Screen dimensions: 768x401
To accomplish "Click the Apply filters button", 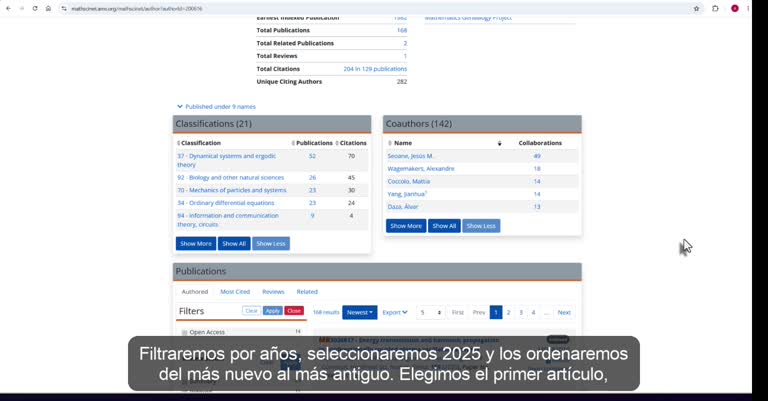I will pos(272,311).
